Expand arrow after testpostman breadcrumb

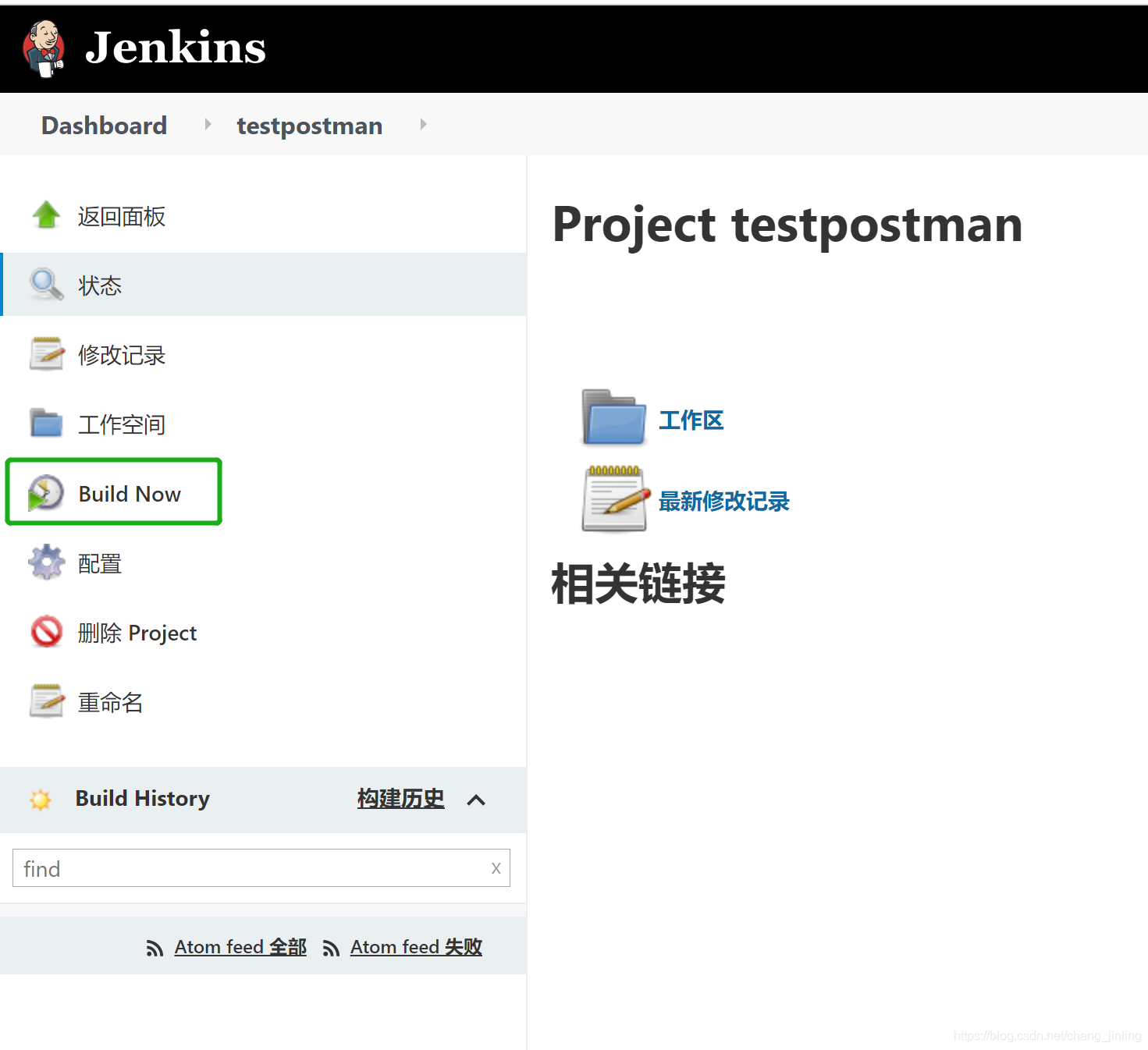423,124
